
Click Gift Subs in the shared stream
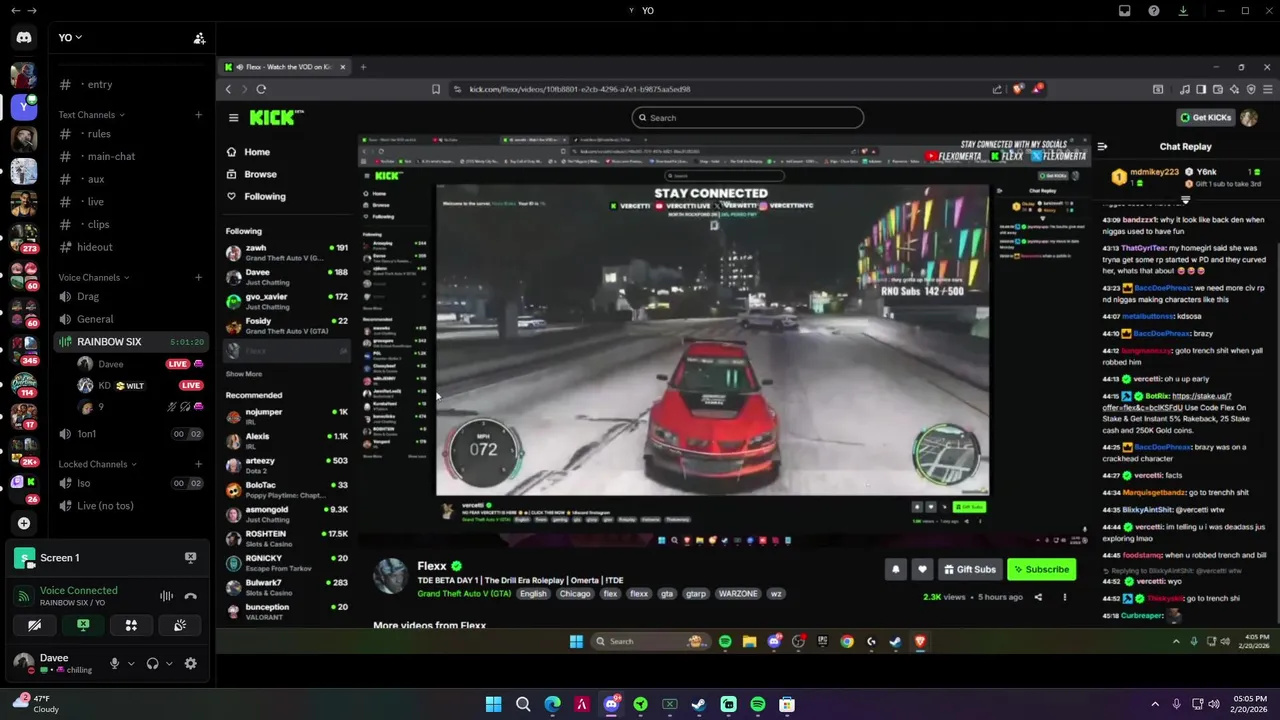[969, 569]
